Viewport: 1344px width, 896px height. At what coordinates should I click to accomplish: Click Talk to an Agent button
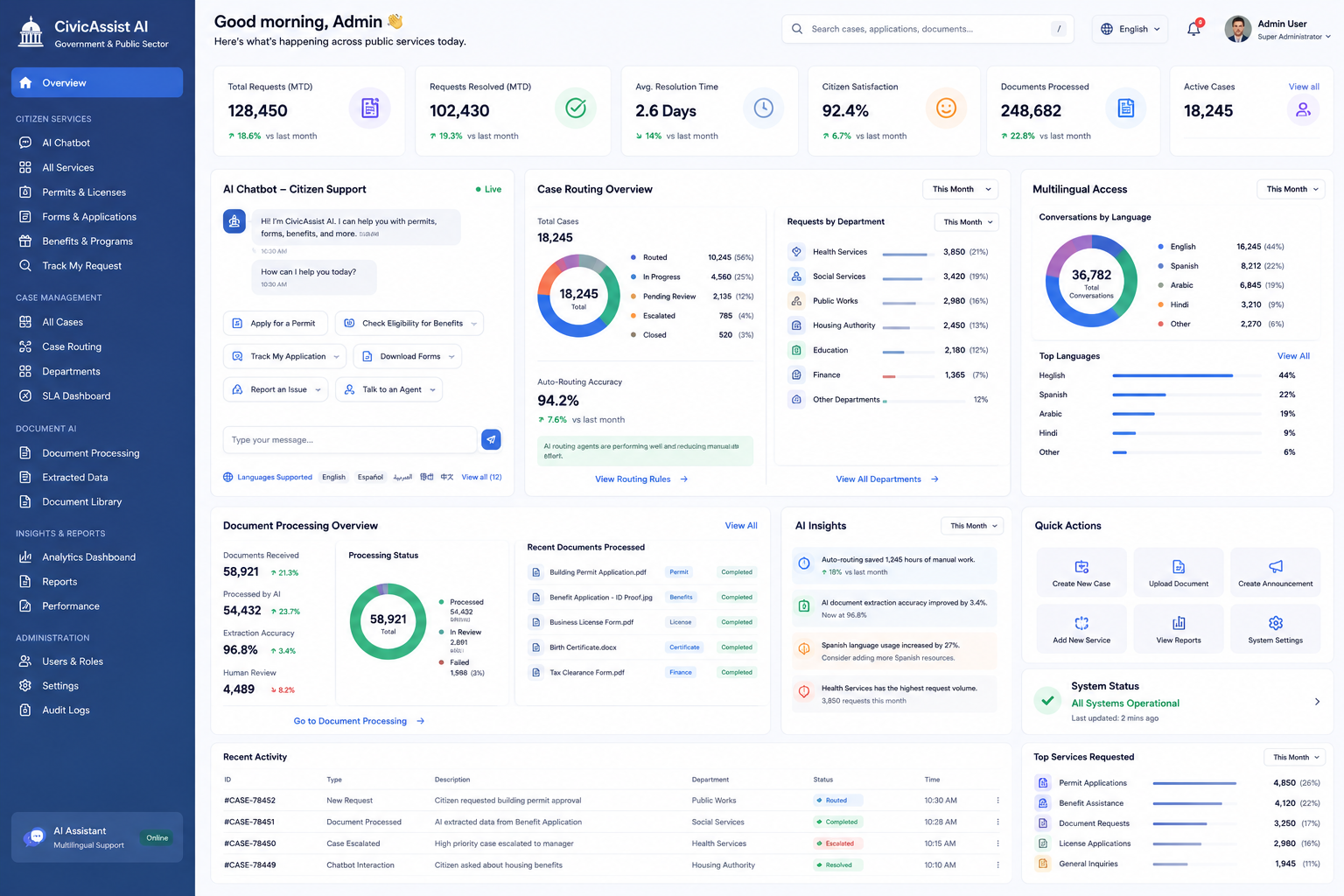389,390
